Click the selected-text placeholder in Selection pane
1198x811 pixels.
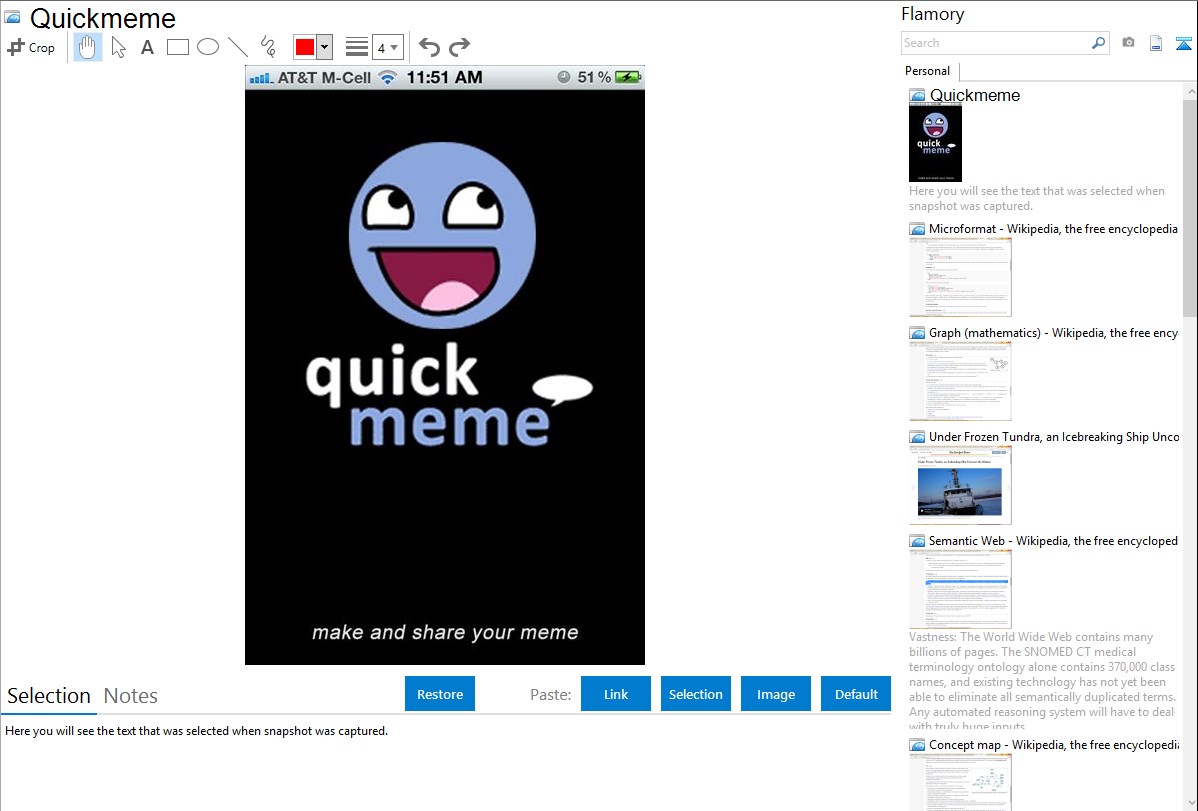(x=196, y=731)
